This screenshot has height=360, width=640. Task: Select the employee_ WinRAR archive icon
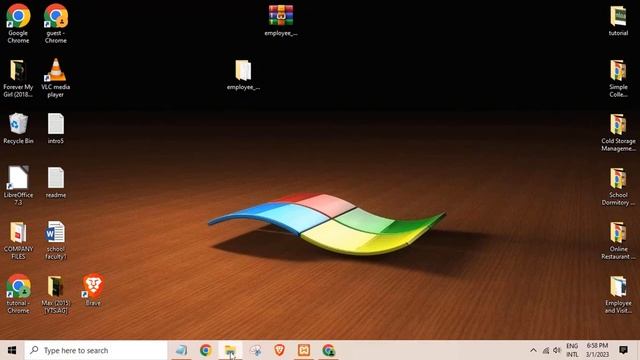281,20
